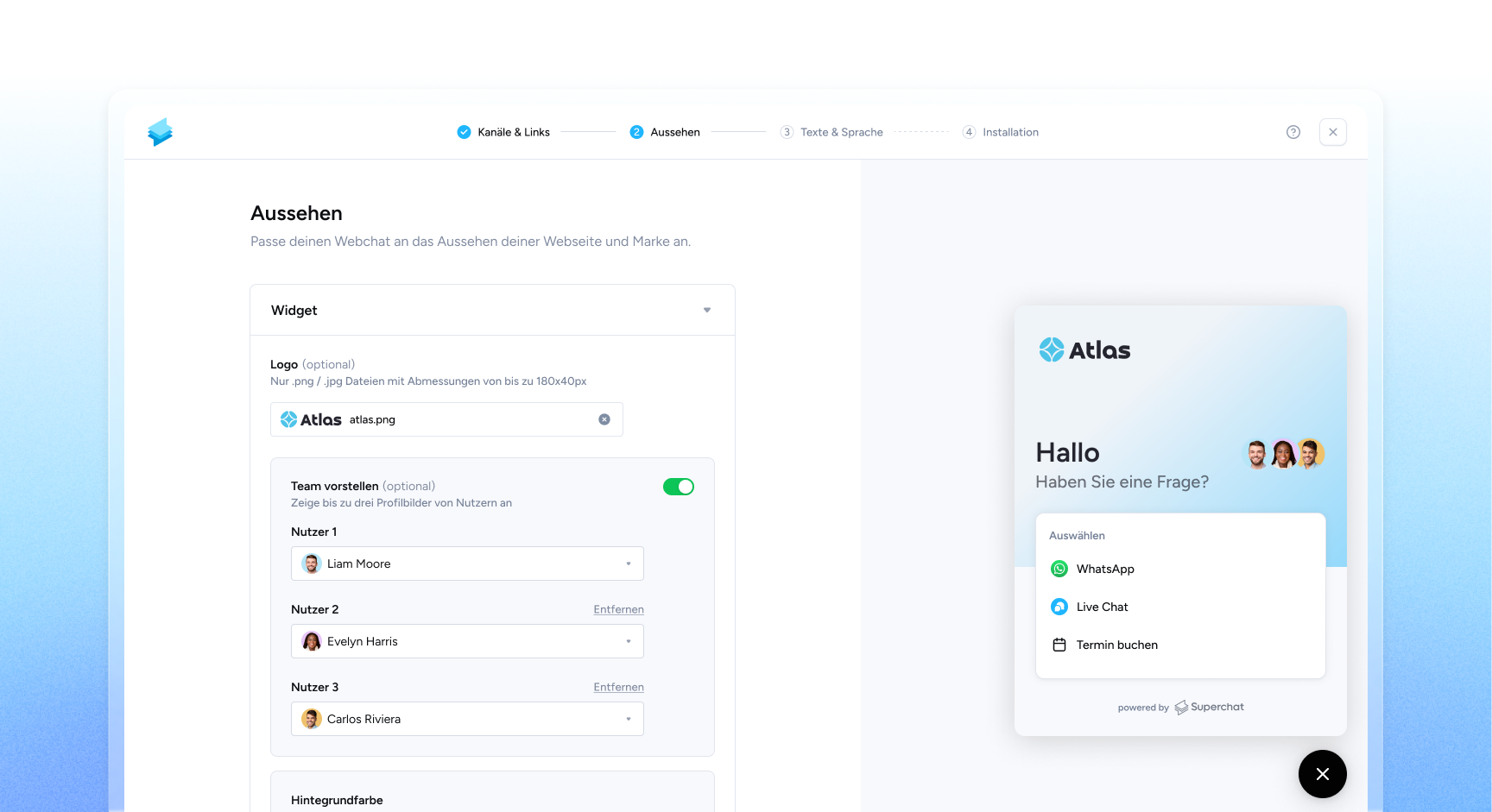Disable the Team vorstellen toggle
The width and height of the screenshot is (1492, 812).
pyautogui.click(x=678, y=487)
